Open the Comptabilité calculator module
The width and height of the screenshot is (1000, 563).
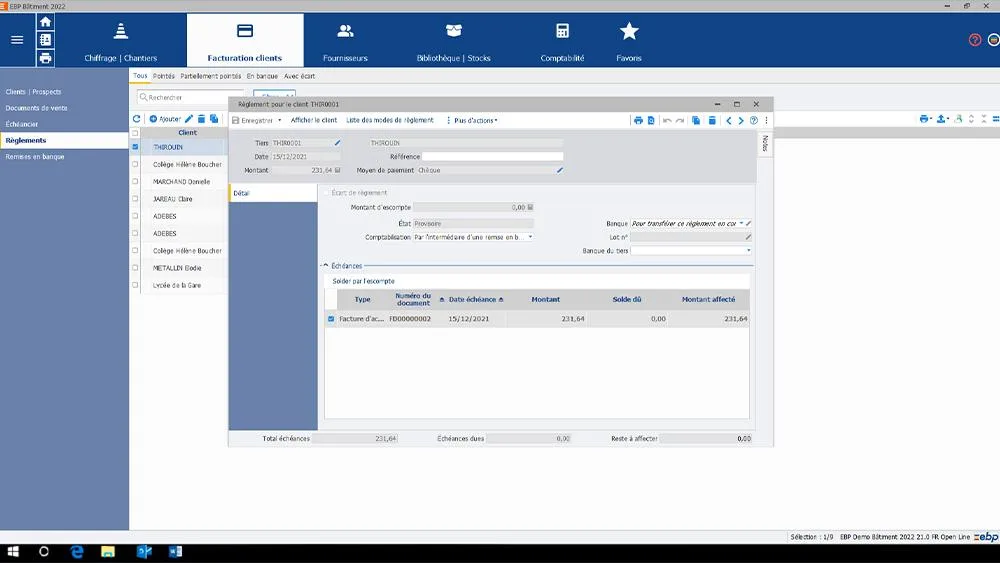click(x=562, y=42)
